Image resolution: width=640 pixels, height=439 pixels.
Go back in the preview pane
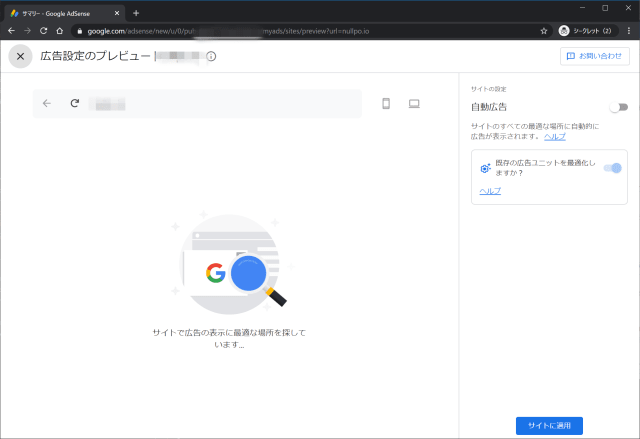47,103
